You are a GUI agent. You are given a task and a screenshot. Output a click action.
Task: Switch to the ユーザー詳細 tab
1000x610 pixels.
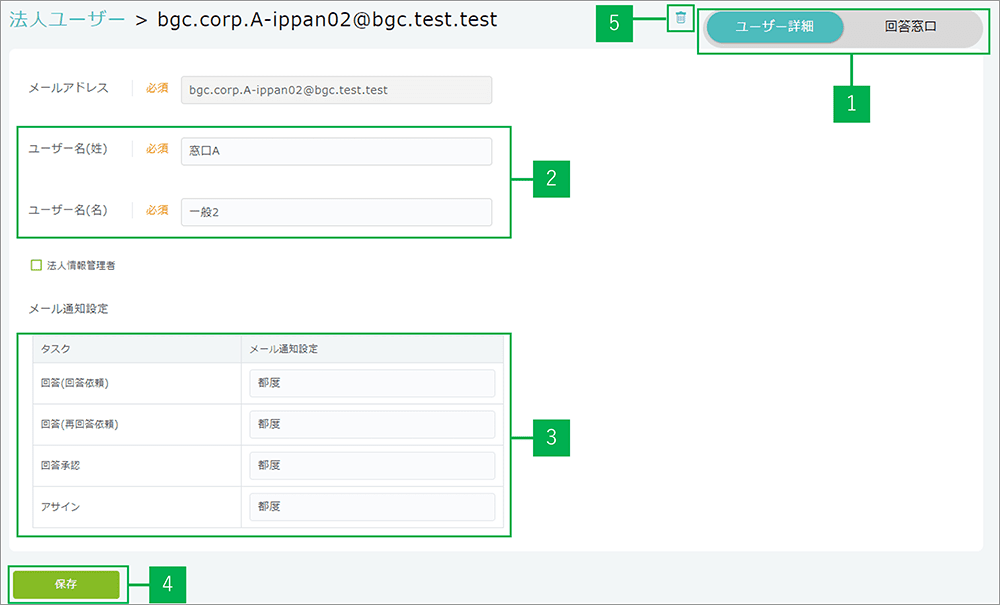[774, 27]
